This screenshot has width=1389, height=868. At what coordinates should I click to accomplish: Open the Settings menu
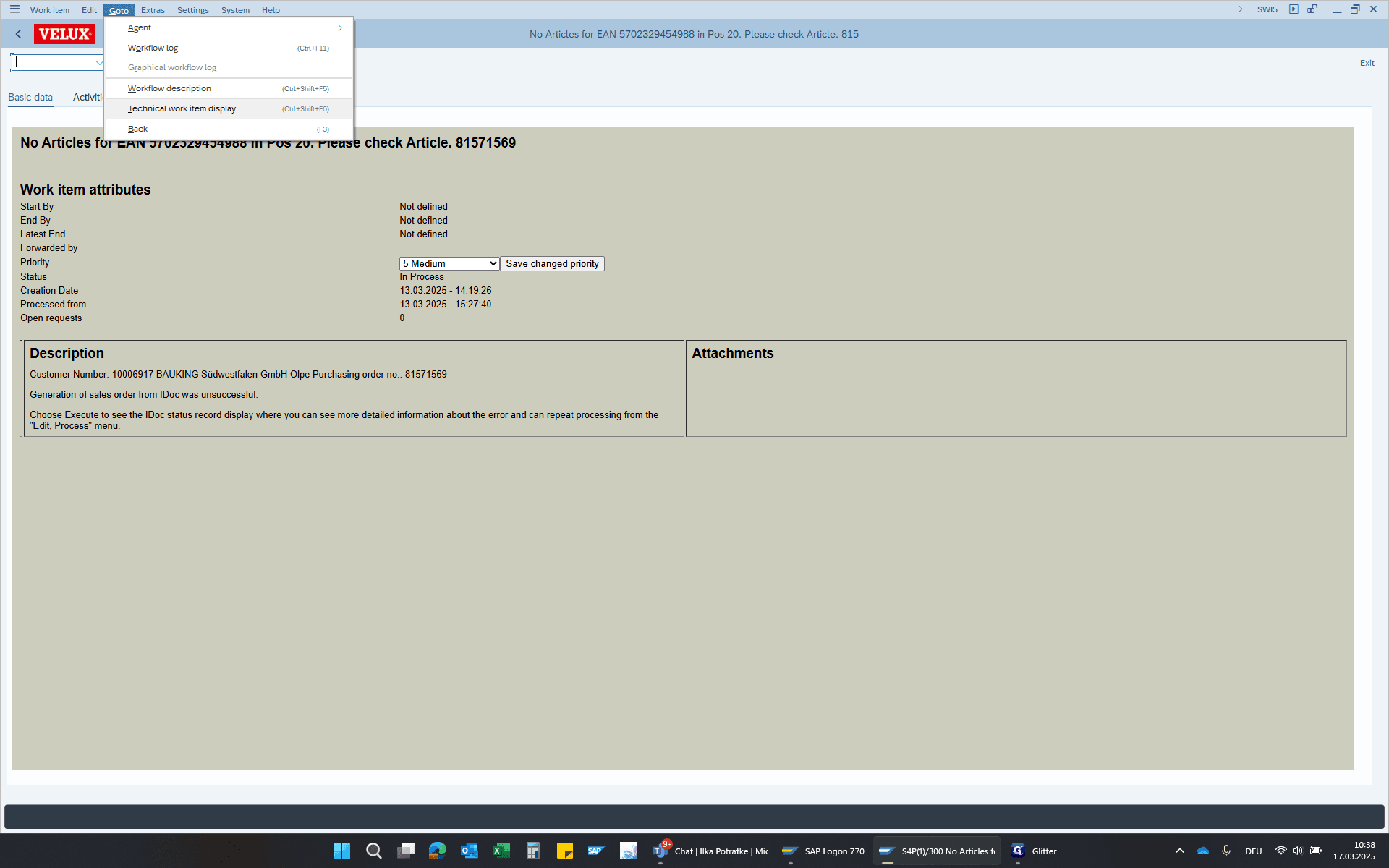(x=192, y=10)
